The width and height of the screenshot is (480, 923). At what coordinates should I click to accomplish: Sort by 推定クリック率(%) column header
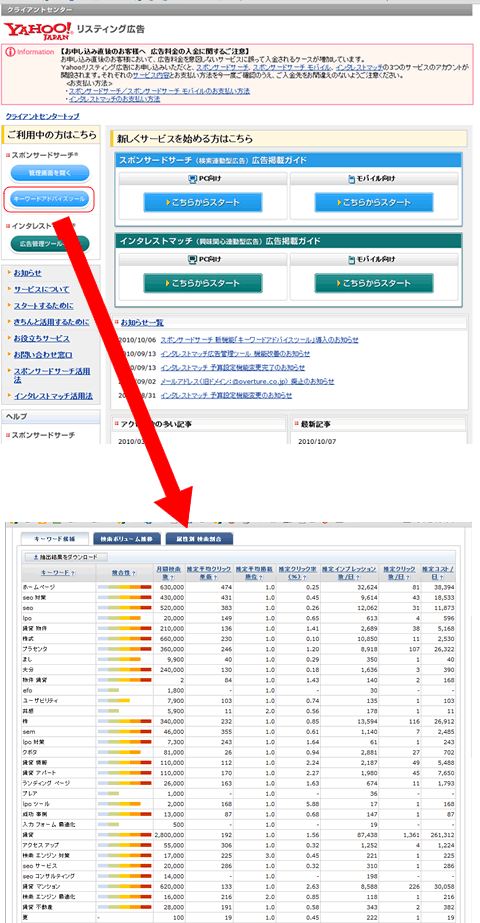pos(299,573)
